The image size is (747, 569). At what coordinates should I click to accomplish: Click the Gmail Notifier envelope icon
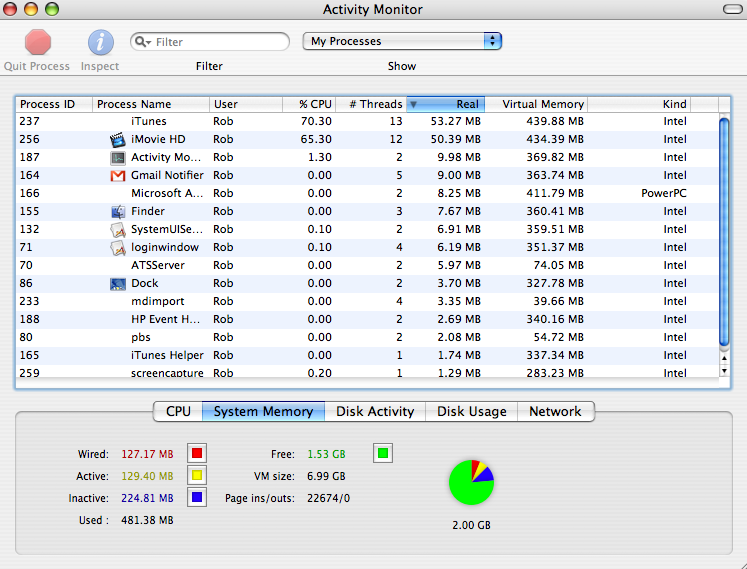(x=117, y=176)
